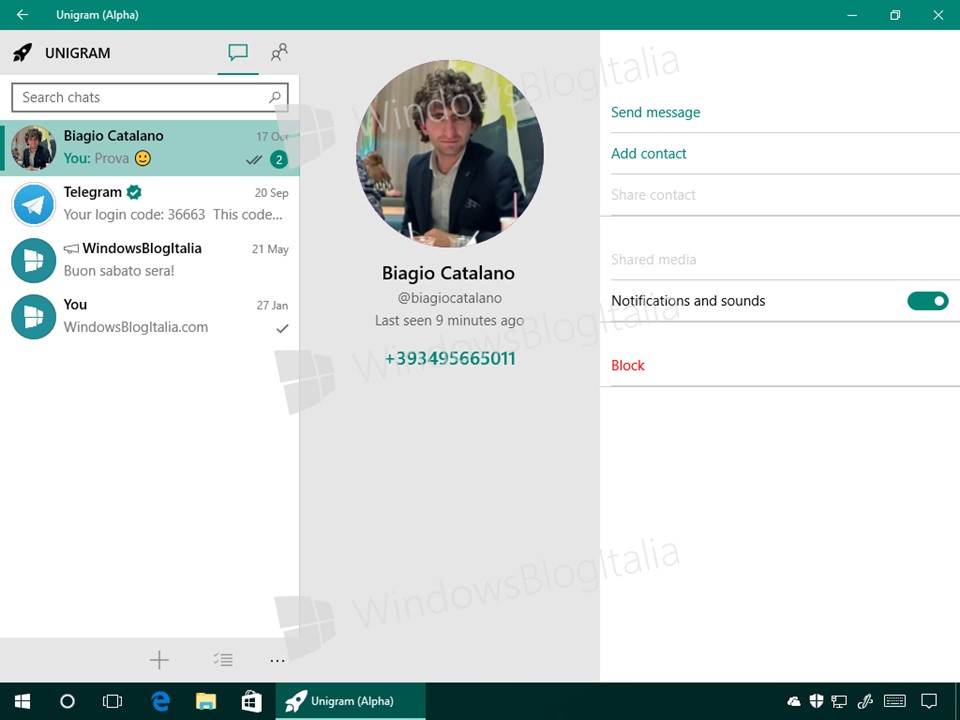The image size is (960, 720).
Task: Click the @biagiocatalano username
Action: [450, 298]
